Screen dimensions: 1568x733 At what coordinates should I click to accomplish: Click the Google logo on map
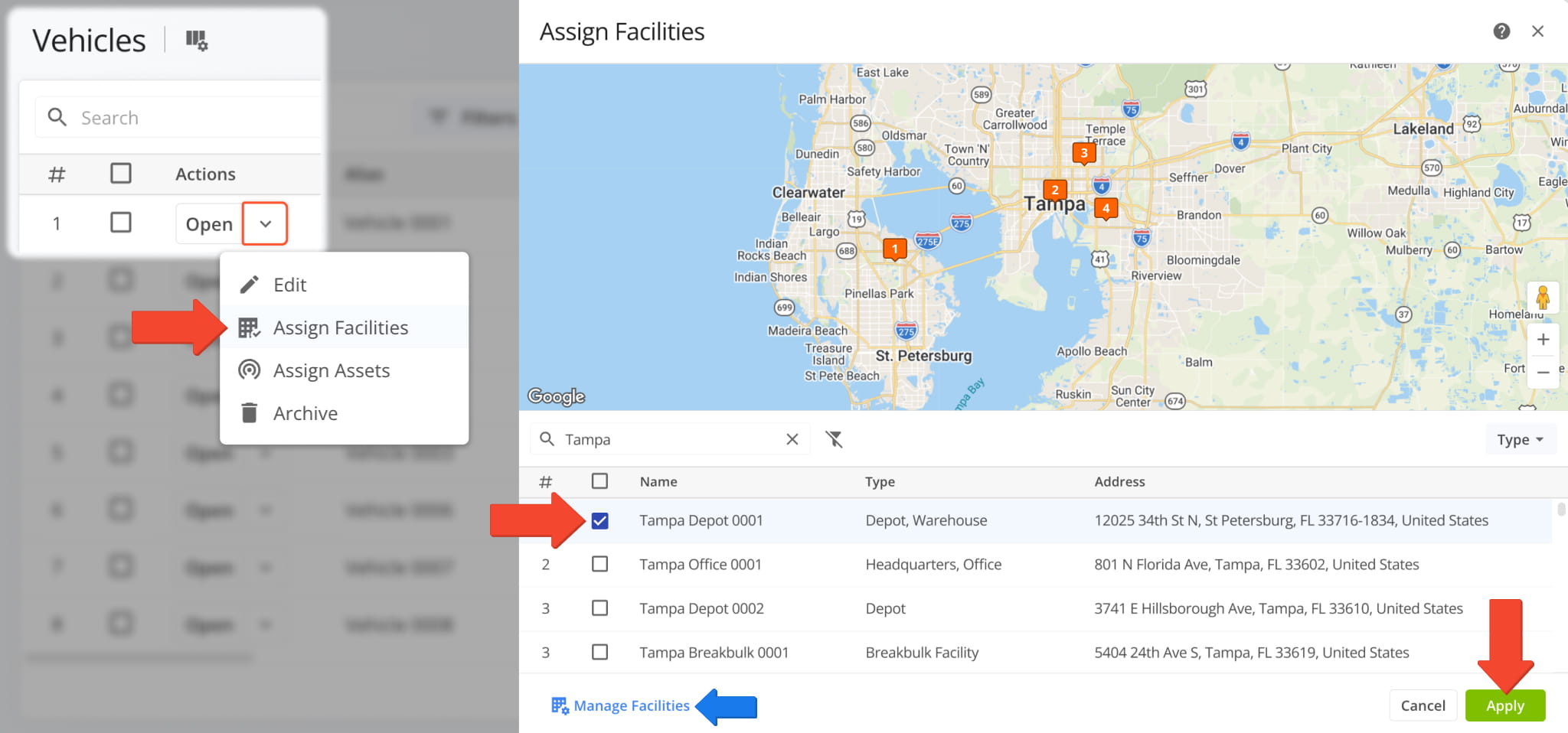tap(557, 396)
